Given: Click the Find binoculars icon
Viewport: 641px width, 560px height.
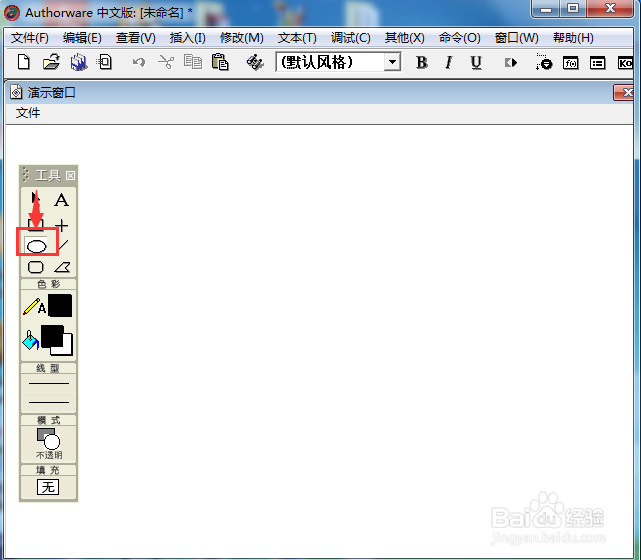Looking at the screenshot, I should (255, 63).
